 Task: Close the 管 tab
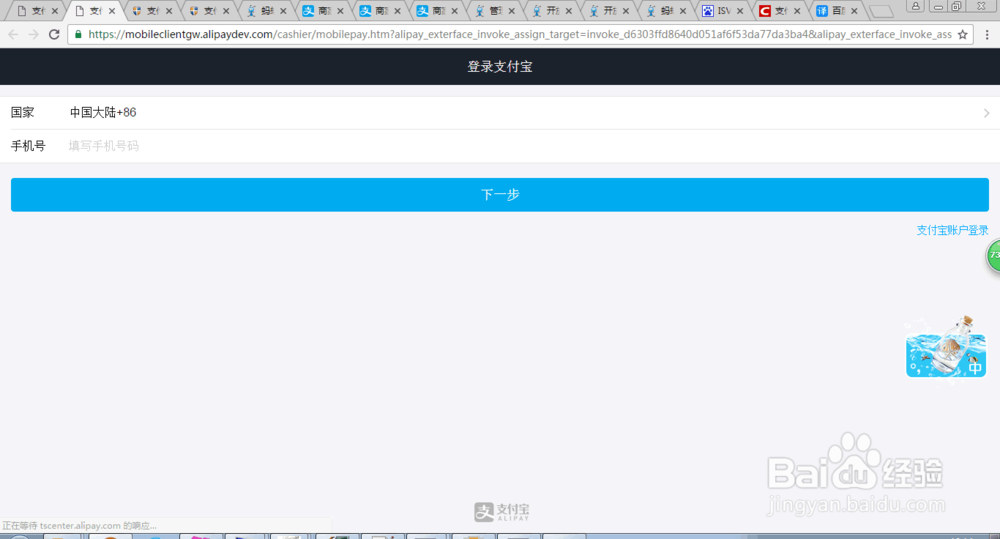tap(511, 11)
